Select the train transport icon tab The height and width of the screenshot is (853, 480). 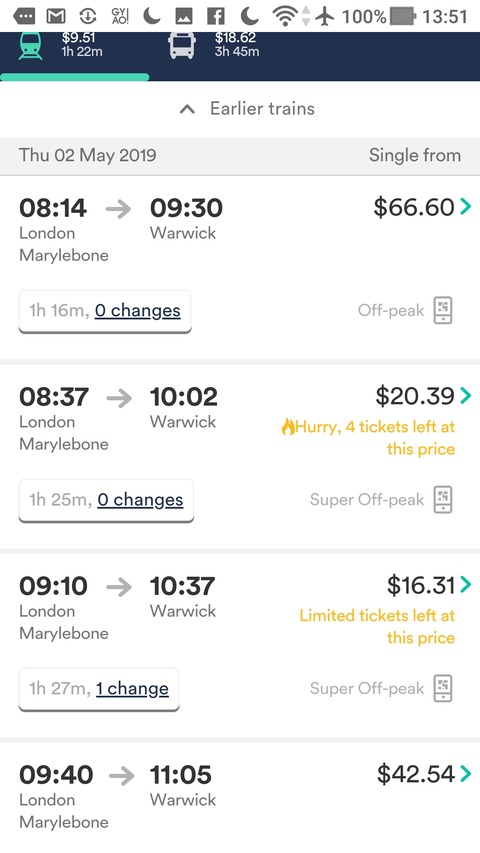(30, 47)
